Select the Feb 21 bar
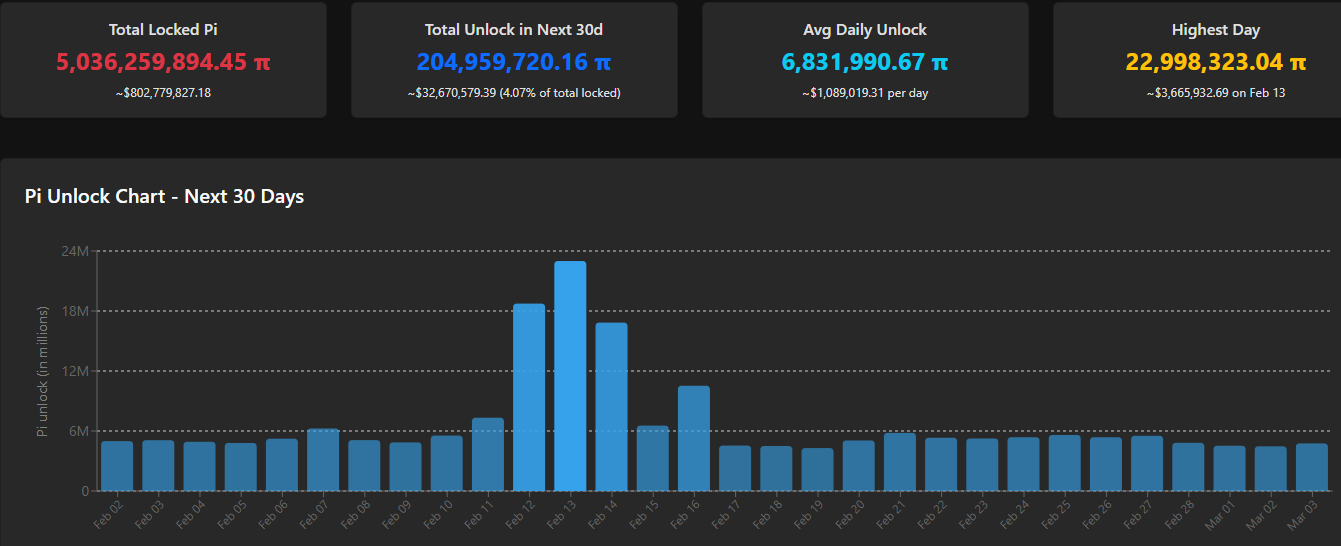1341x546 pixels. pos(900,462)
